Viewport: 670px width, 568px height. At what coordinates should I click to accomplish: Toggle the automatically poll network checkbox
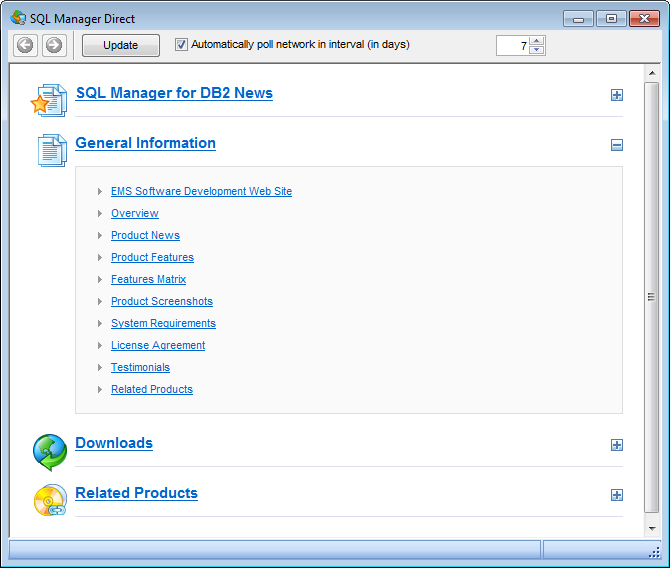[x=181, y=44]
